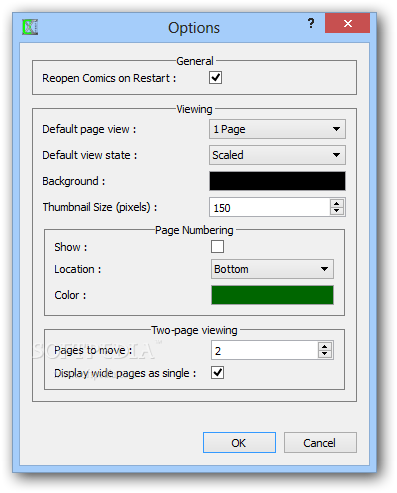Confirm settings with the OK button
Image resolution: width=397 pixels, height=493 pixels.
point(239,443)
